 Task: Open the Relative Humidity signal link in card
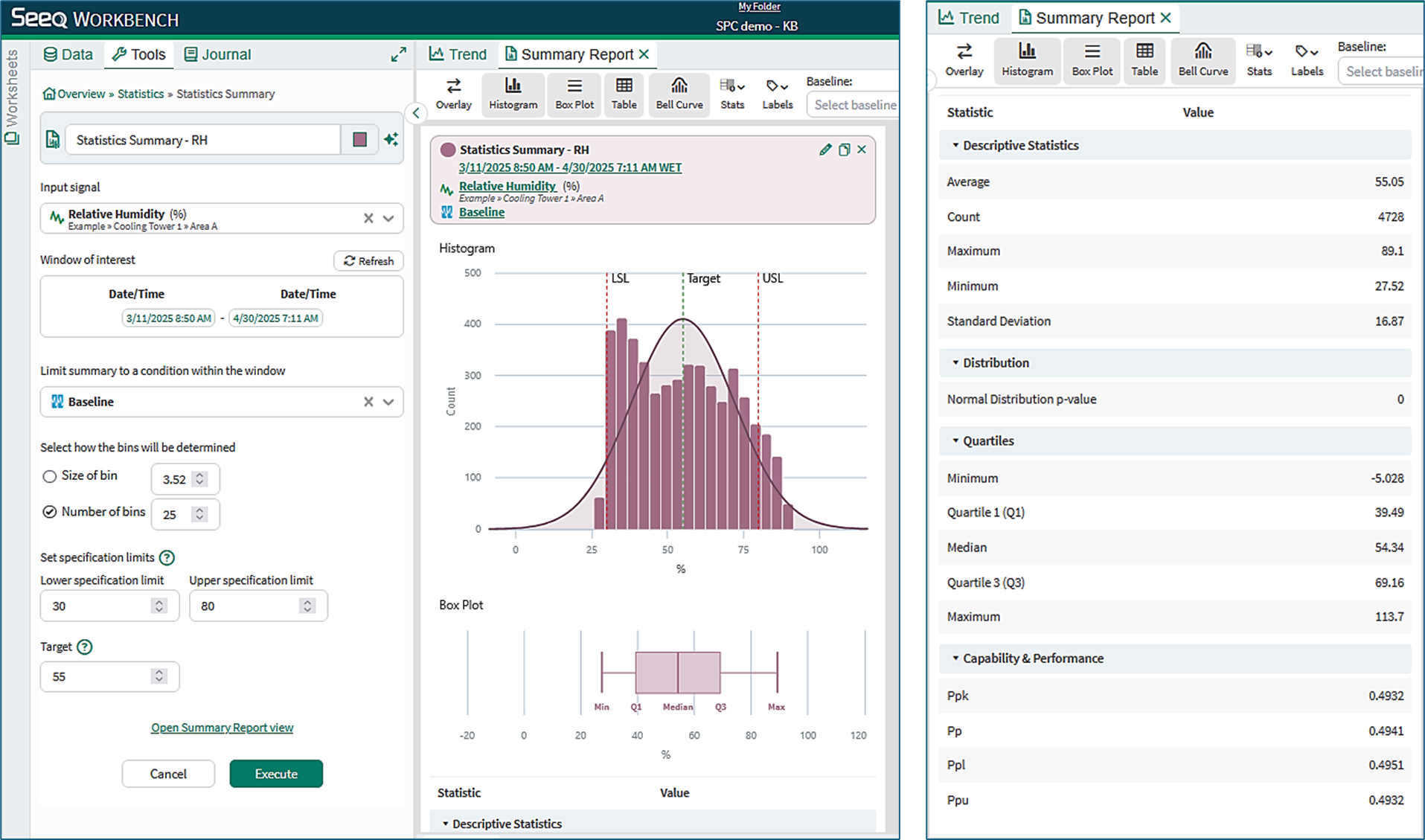pos(507,186)
